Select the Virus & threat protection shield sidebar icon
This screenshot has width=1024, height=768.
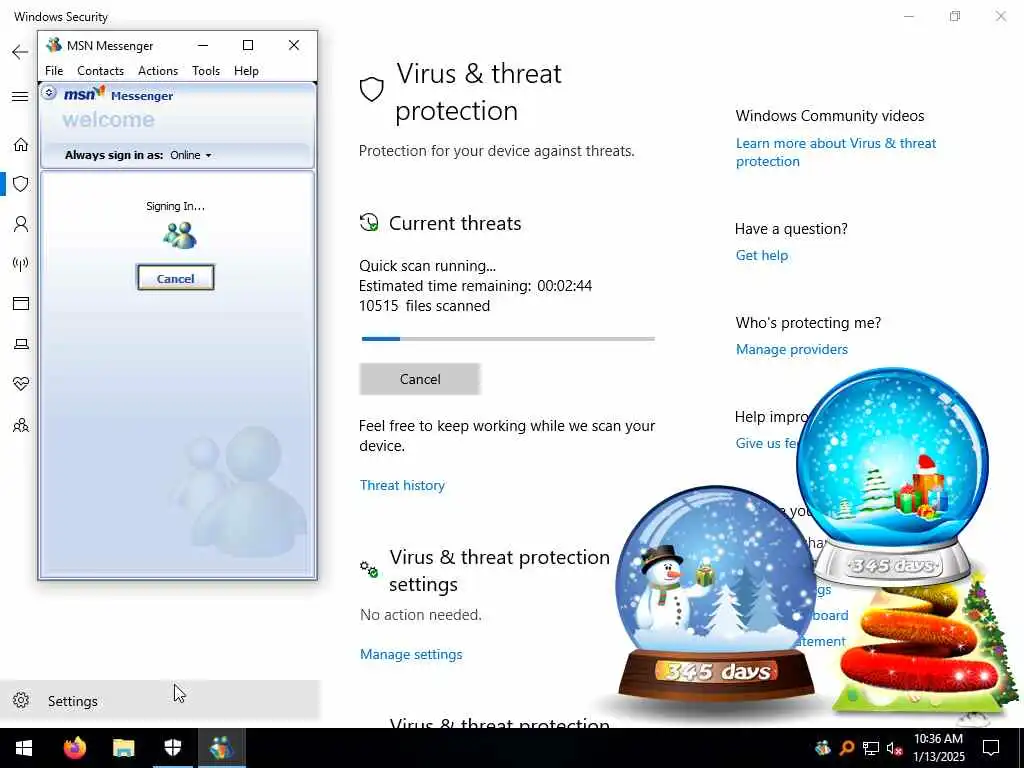coord(21,184)
